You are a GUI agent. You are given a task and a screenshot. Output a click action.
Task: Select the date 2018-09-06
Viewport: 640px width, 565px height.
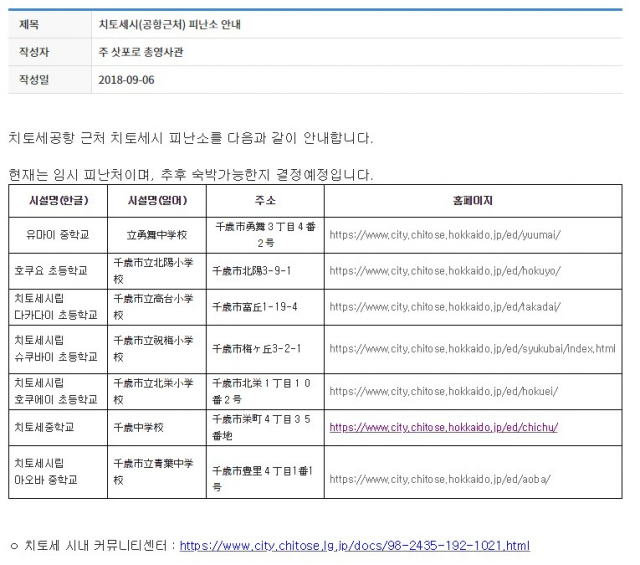tap(127, 80)
